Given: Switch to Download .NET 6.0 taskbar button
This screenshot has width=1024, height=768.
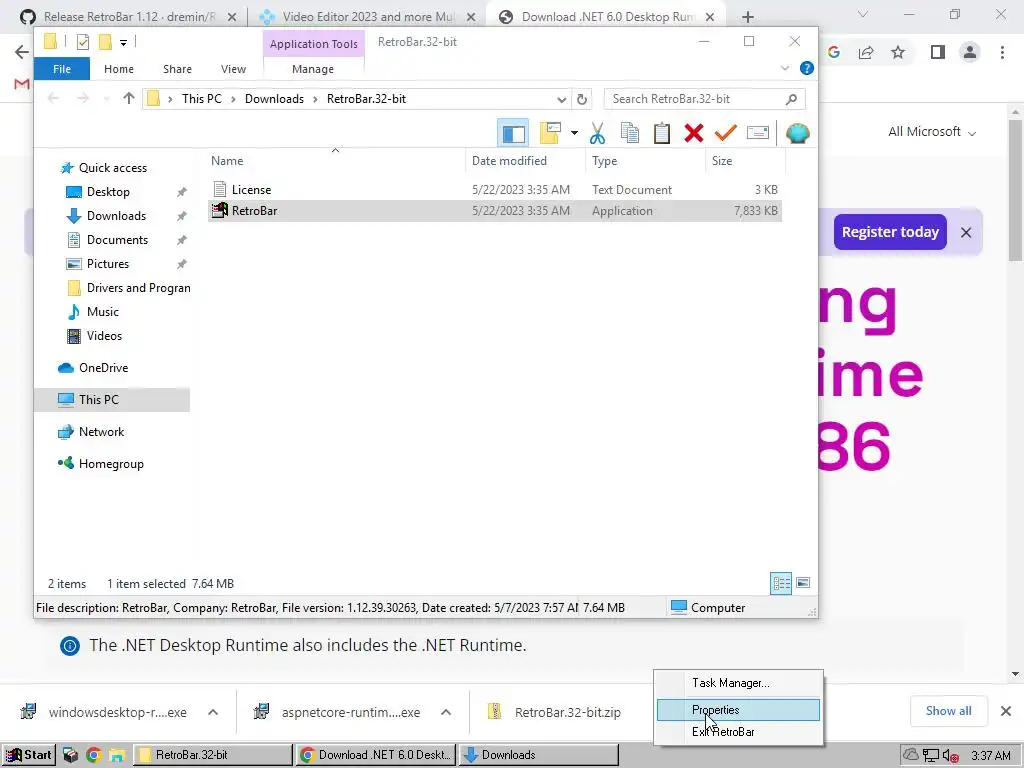Looking at the screenshot, I should pyautogui.click(x=376, y=755).
